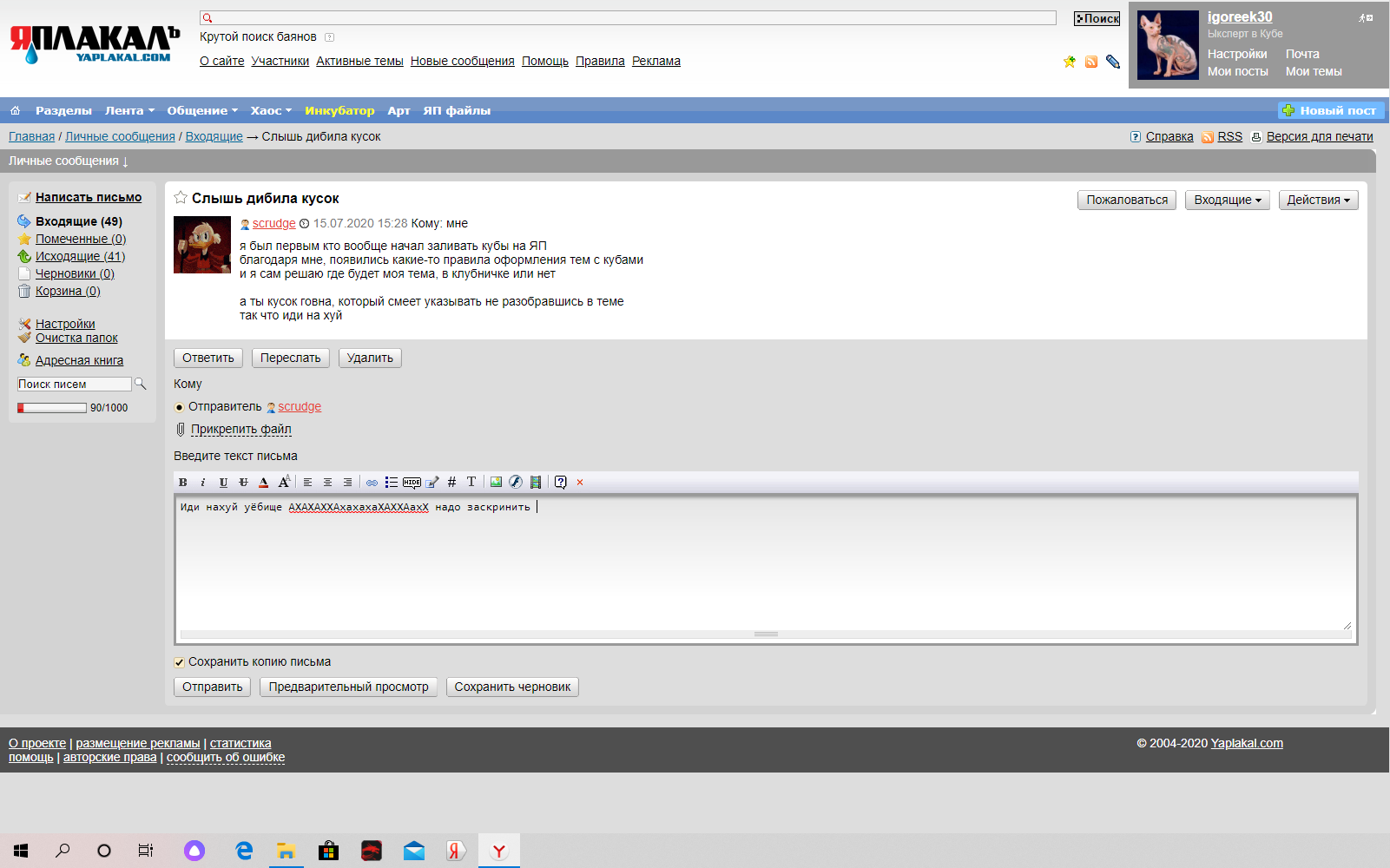Click the "Отправить" button
1390x868 pixels.
212,687
